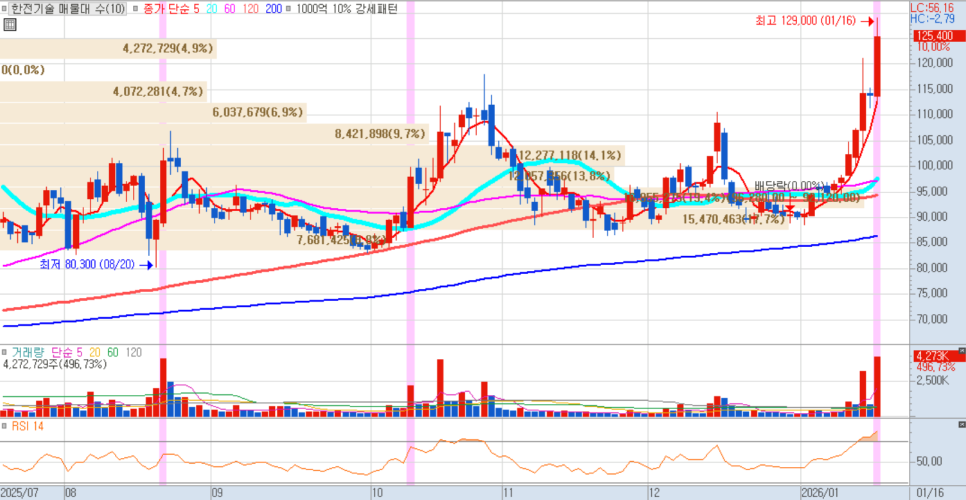
Task: Click the 12,277,118(14.1%) volume profile bar
Action: (312, 155)
